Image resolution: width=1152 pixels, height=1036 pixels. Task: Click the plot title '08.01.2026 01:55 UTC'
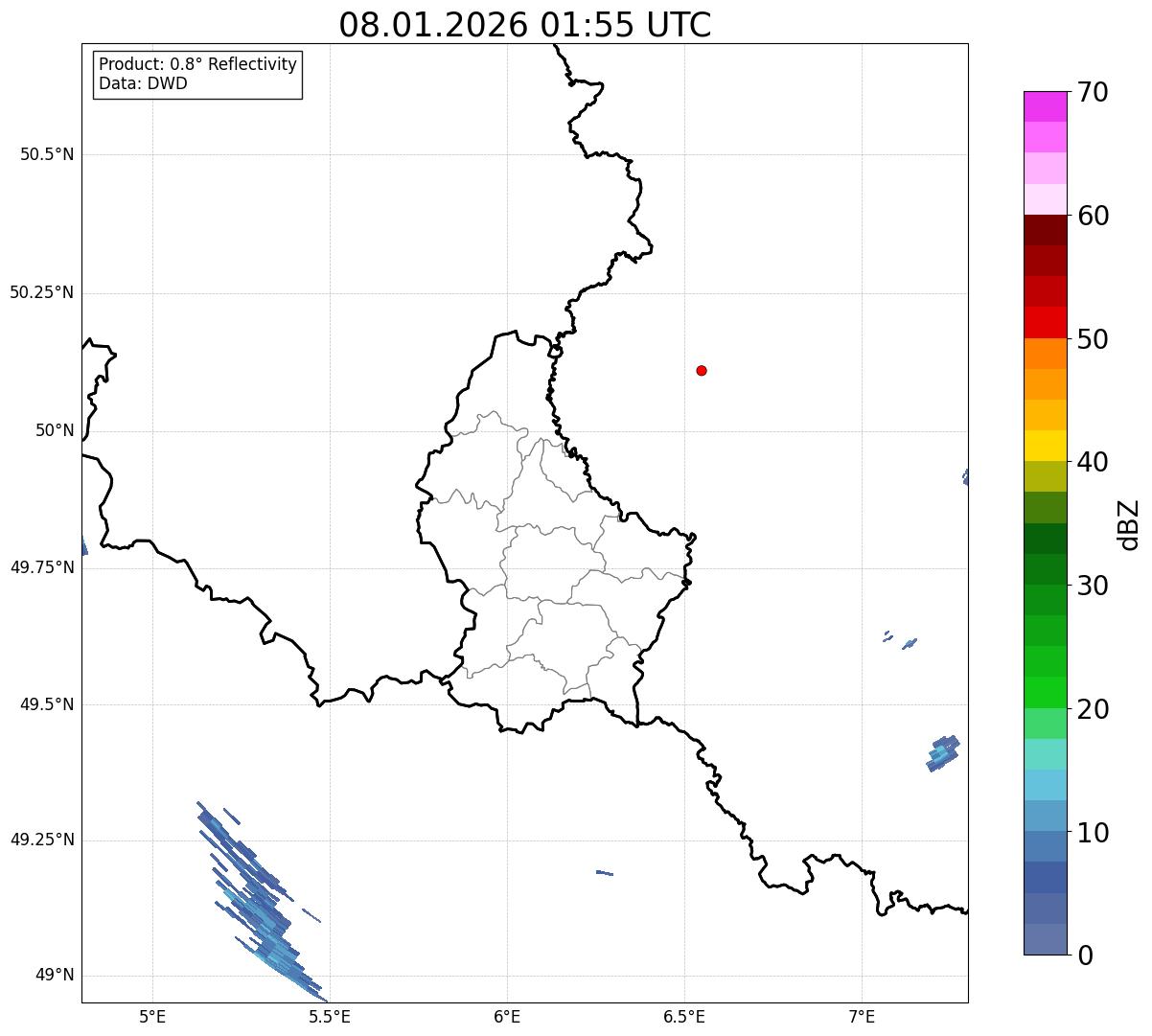tap(525, 25)
